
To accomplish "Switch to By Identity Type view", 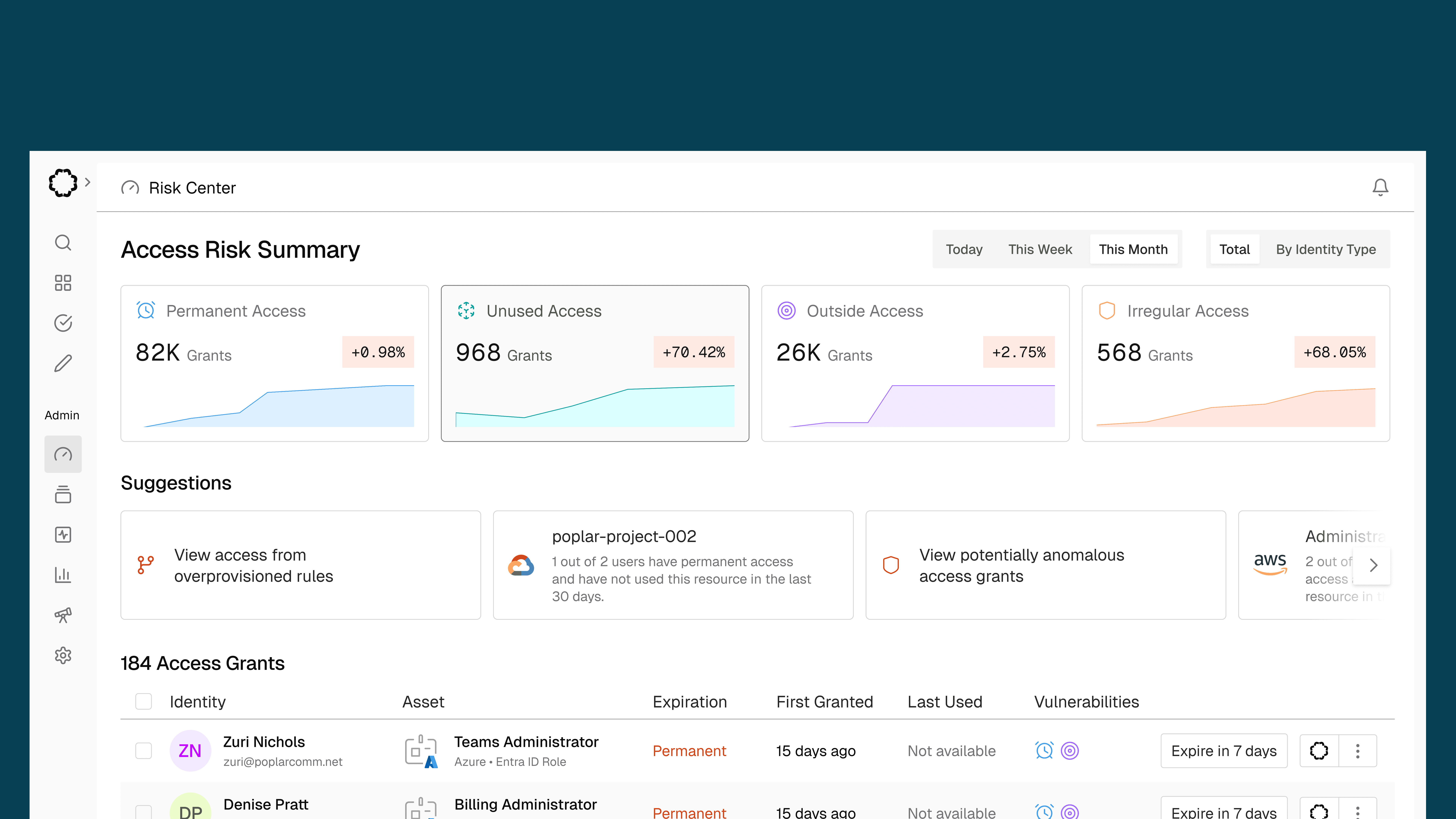I will 1326,249.
